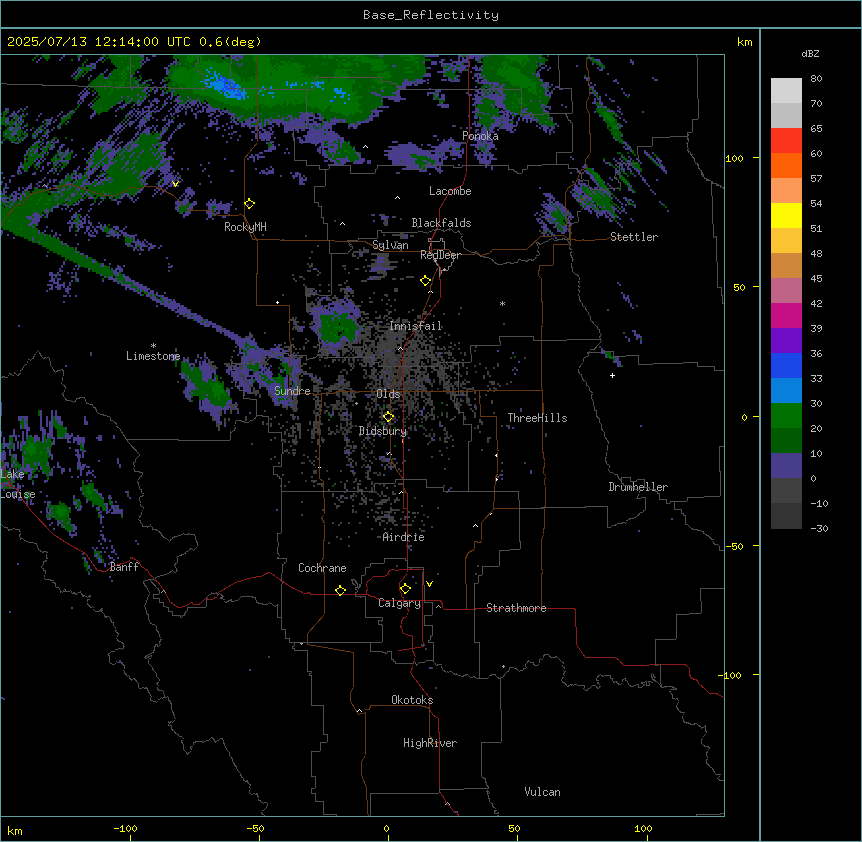Select the Sundre city label
Viewport: 862px width, 842px height.
292,391
